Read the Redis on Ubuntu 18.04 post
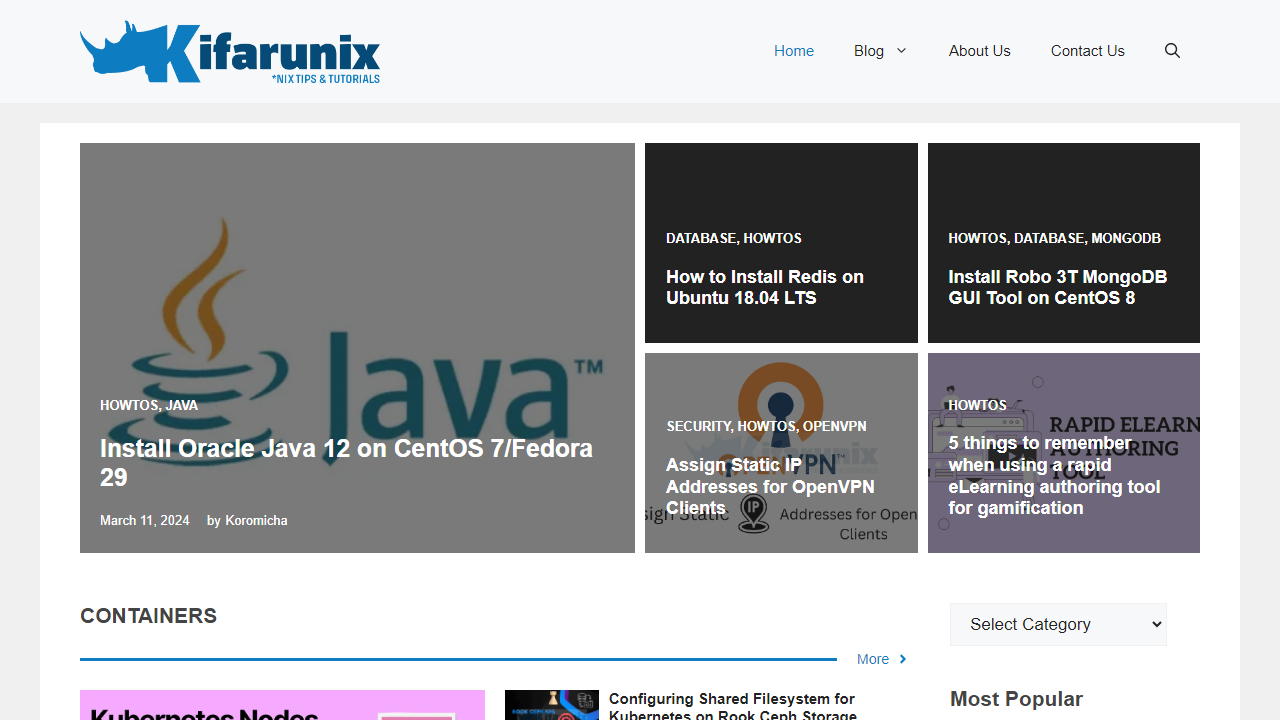Image resolution: width=1280 pixels, height=720 pixels. point(764,287)
